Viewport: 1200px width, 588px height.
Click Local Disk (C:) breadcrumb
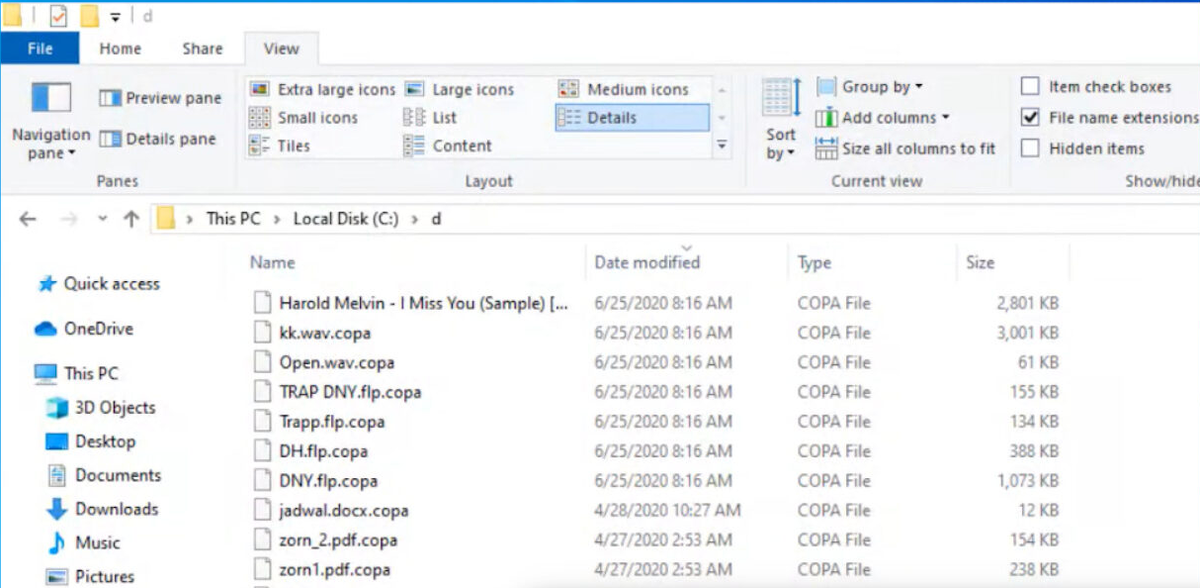coord(348,218)
